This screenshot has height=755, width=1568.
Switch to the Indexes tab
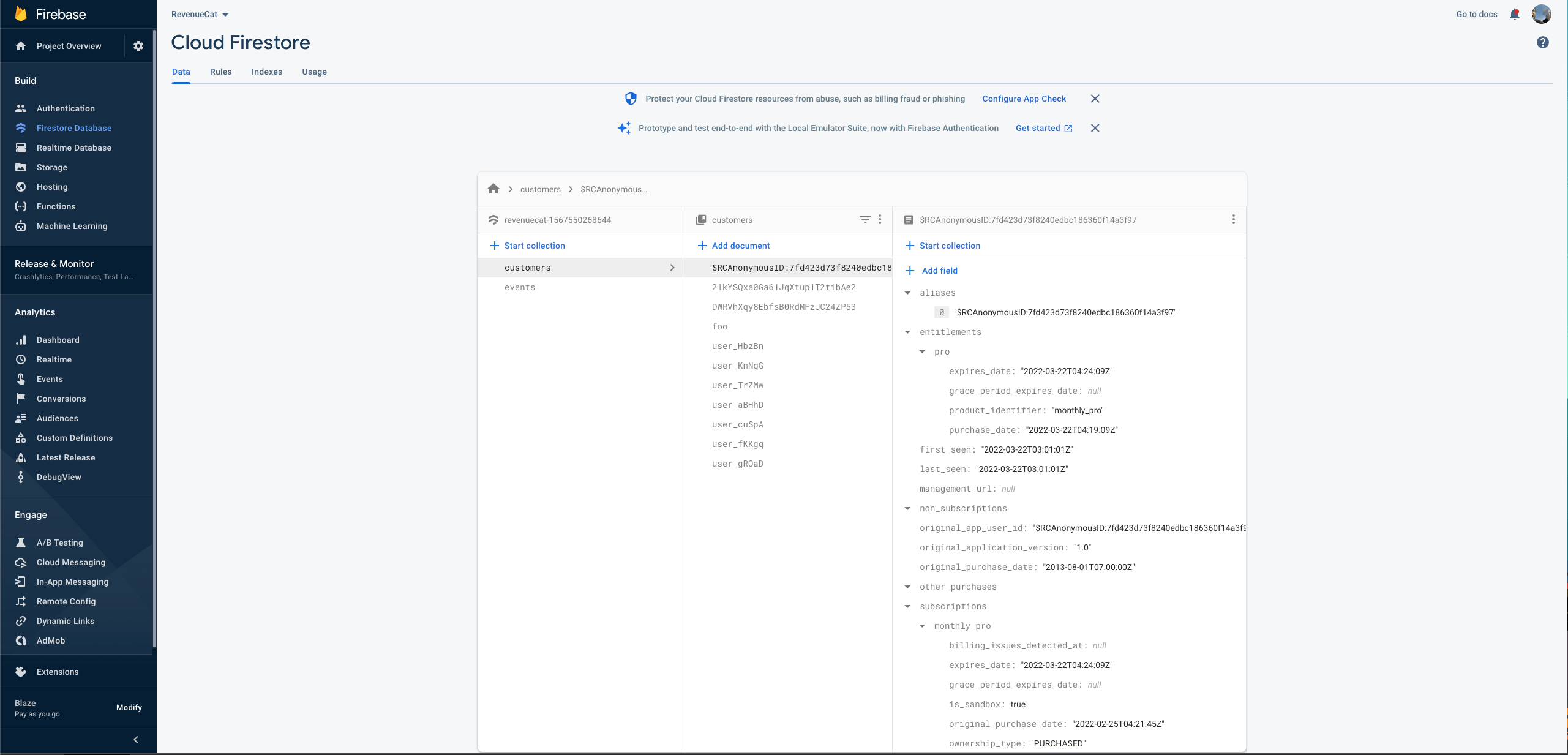[x=266, y=72]
